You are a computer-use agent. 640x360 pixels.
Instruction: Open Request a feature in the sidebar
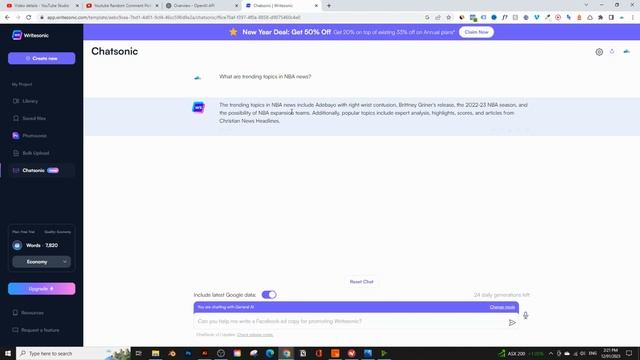point(36,330)
